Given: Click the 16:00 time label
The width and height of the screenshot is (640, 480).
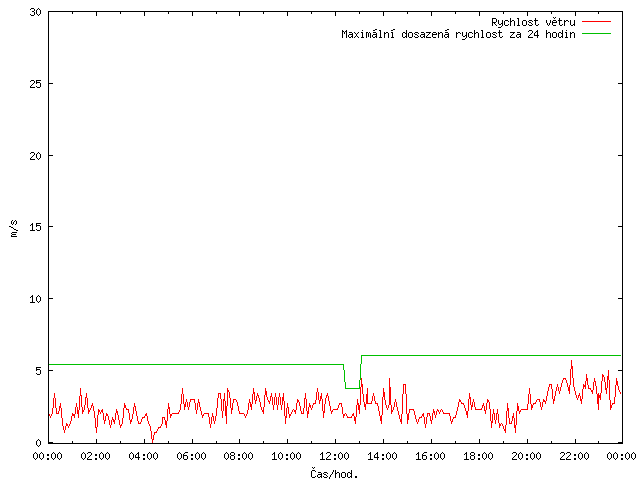Looking at the screenshot, I should 430,456.
